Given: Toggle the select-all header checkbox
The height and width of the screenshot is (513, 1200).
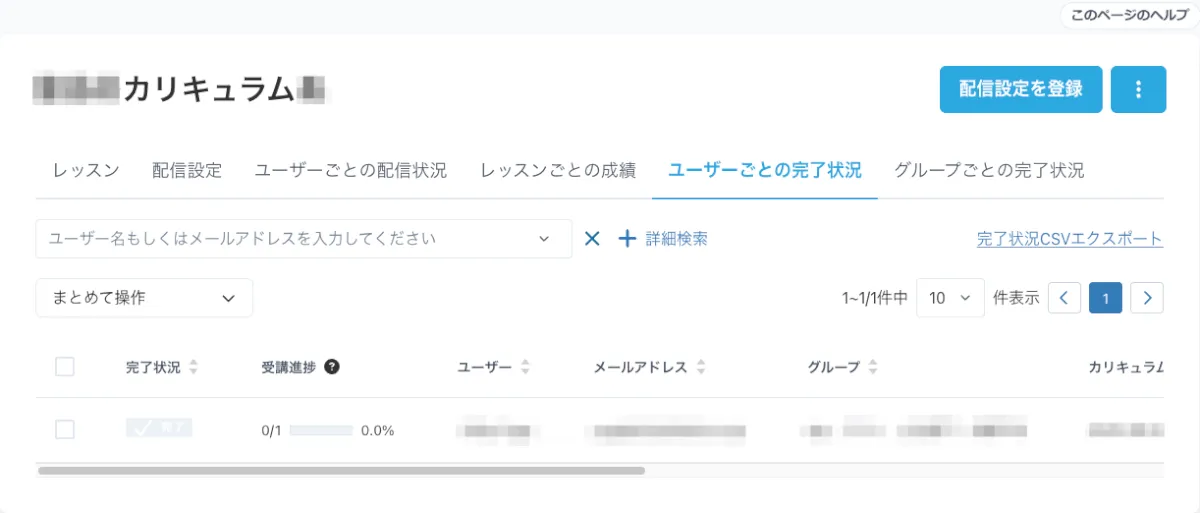Looking at the screenshot, I should coord(65,367).
